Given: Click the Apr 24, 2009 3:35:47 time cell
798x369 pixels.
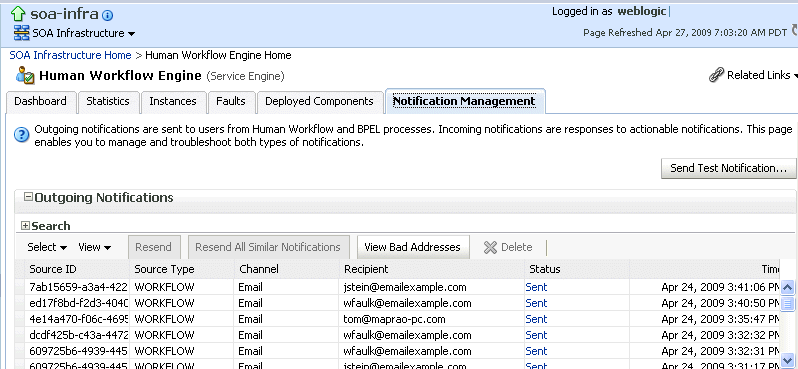Looking at the screenshot, I should [x=720, y=319].
